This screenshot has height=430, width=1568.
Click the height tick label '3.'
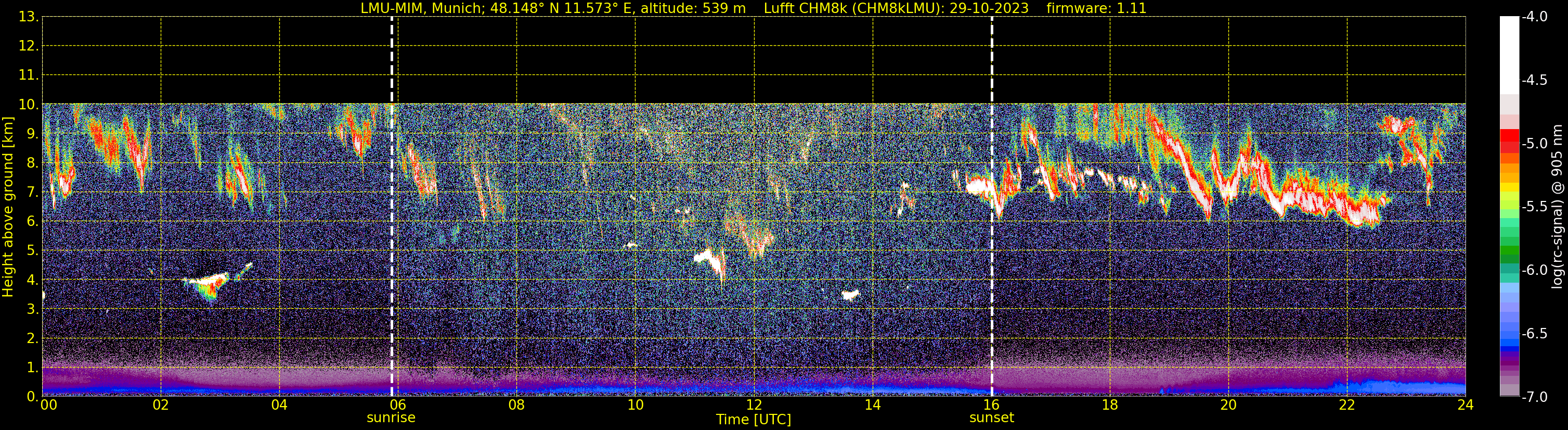pos(33,309)
